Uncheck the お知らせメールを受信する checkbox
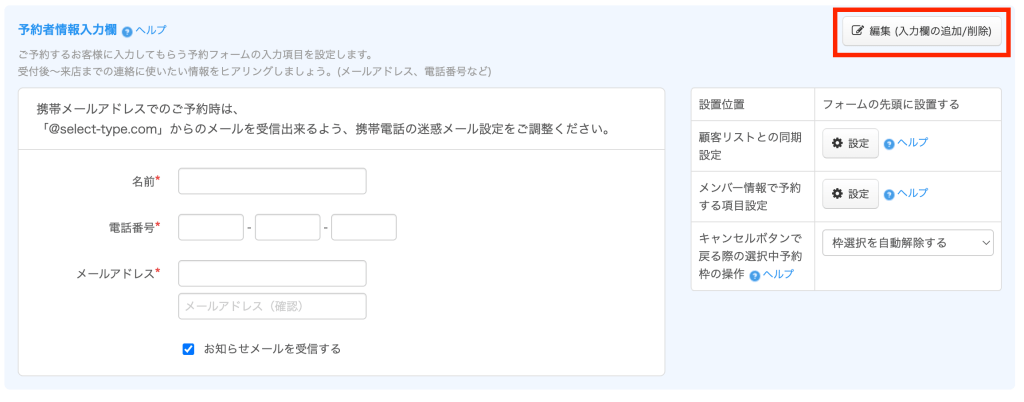 coord(188,349)
